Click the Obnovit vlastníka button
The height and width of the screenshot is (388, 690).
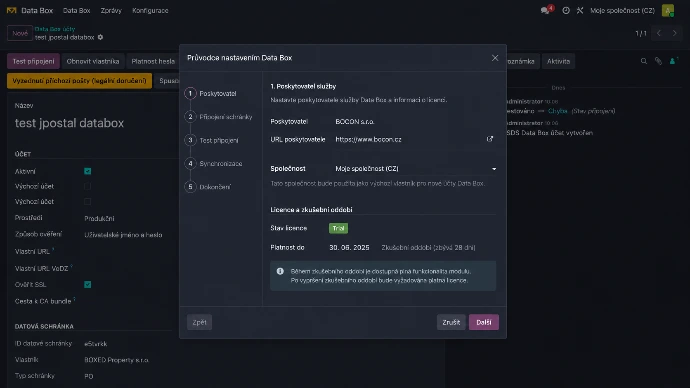pyautogui.click(x=93, y=61)
